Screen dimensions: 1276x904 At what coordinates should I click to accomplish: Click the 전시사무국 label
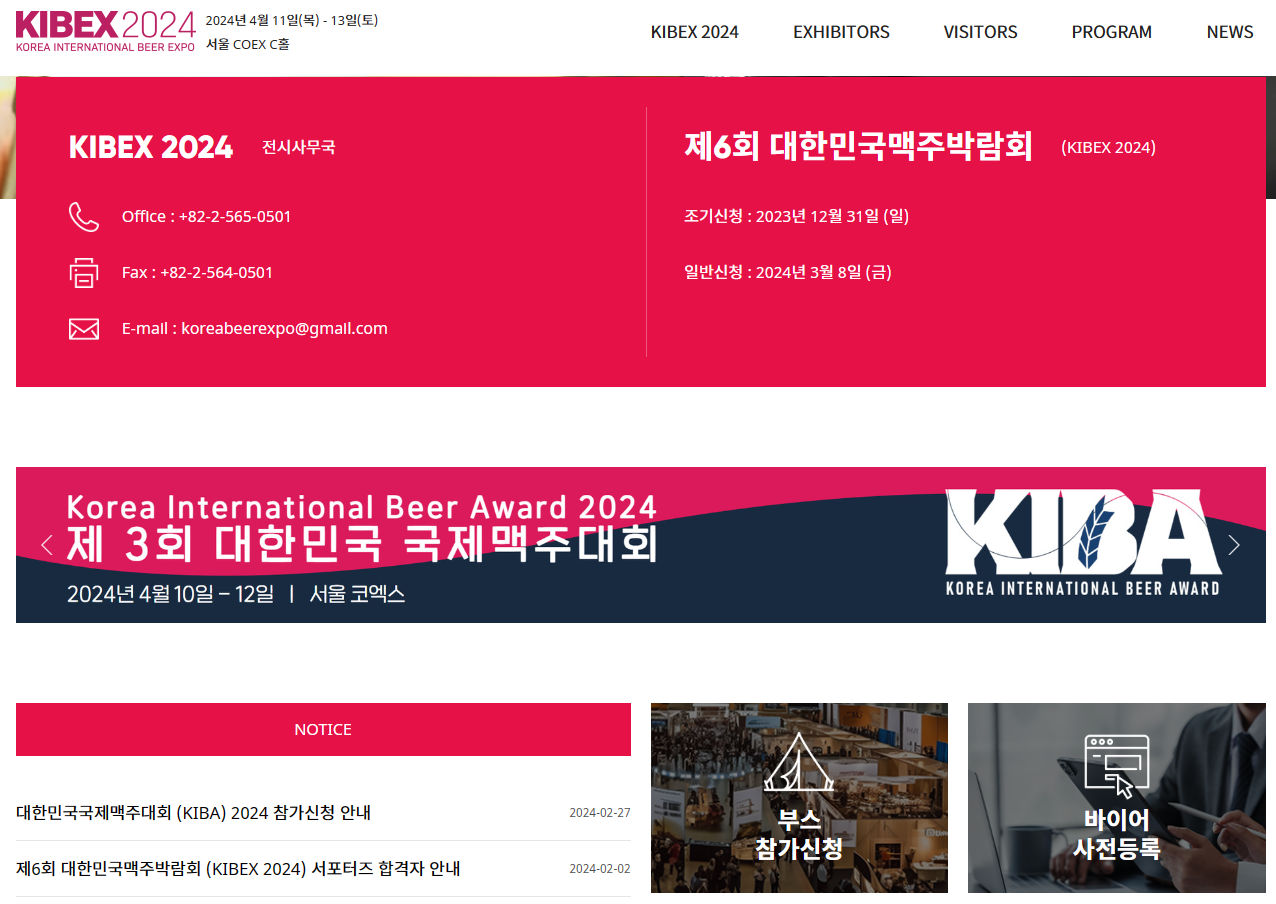point(299,147)
